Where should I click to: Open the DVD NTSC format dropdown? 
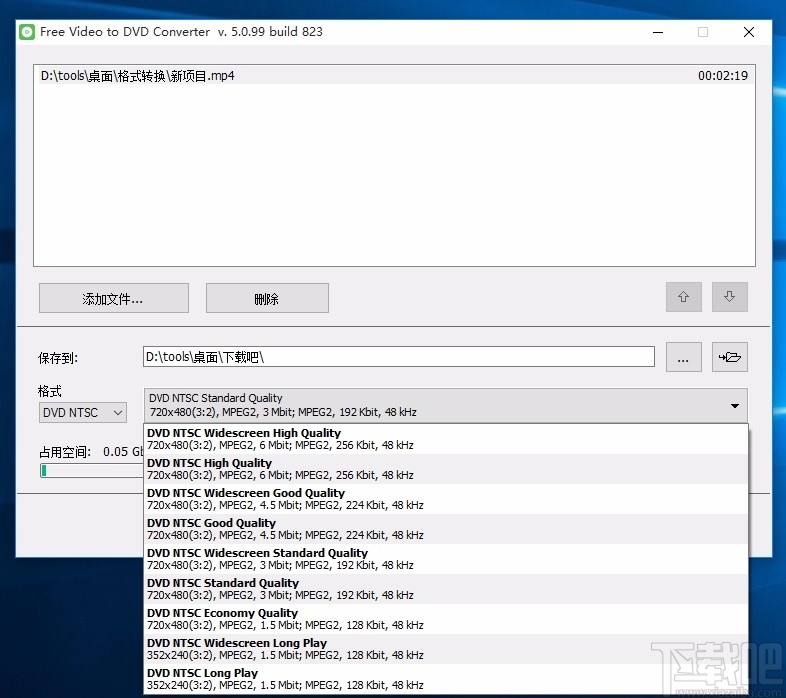(x=83, y=413)
